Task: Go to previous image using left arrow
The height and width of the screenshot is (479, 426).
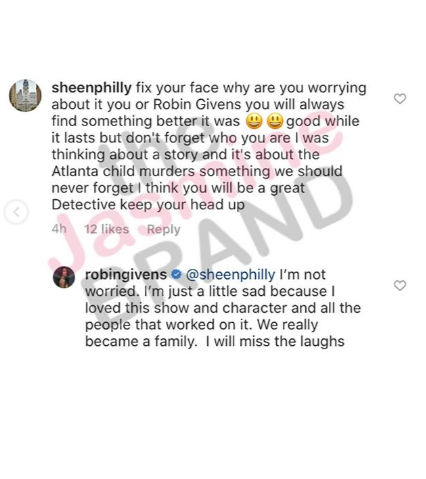Action: pos(16,212)
